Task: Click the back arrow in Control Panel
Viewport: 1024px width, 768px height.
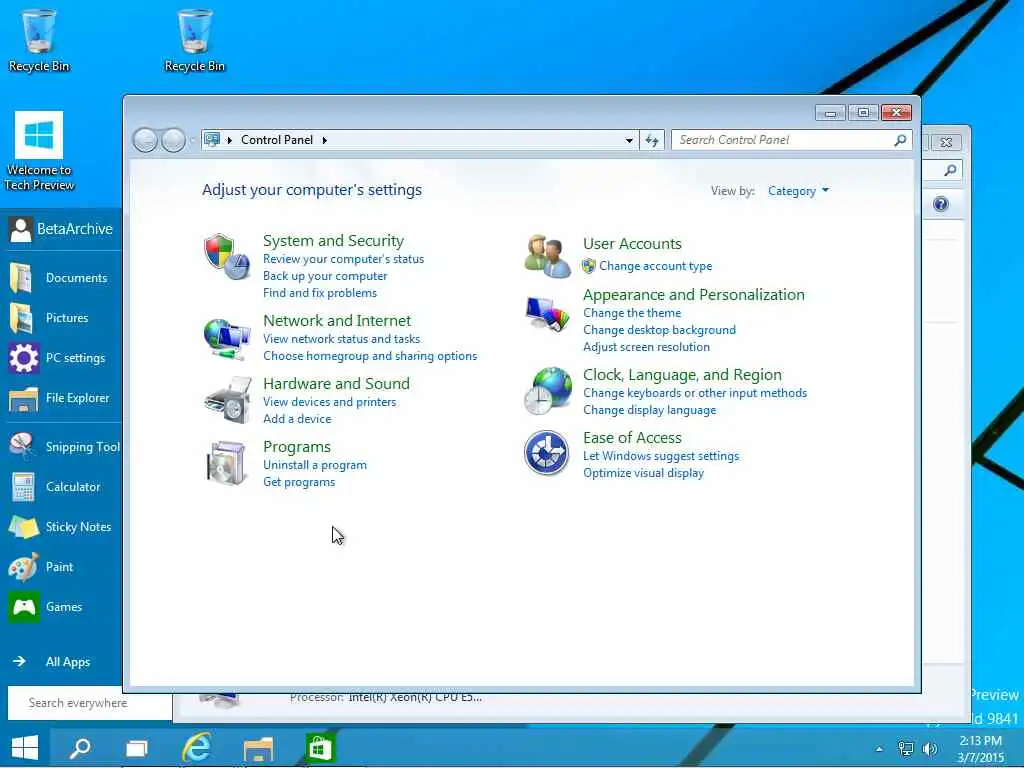Action: click(x=145, y=140)
